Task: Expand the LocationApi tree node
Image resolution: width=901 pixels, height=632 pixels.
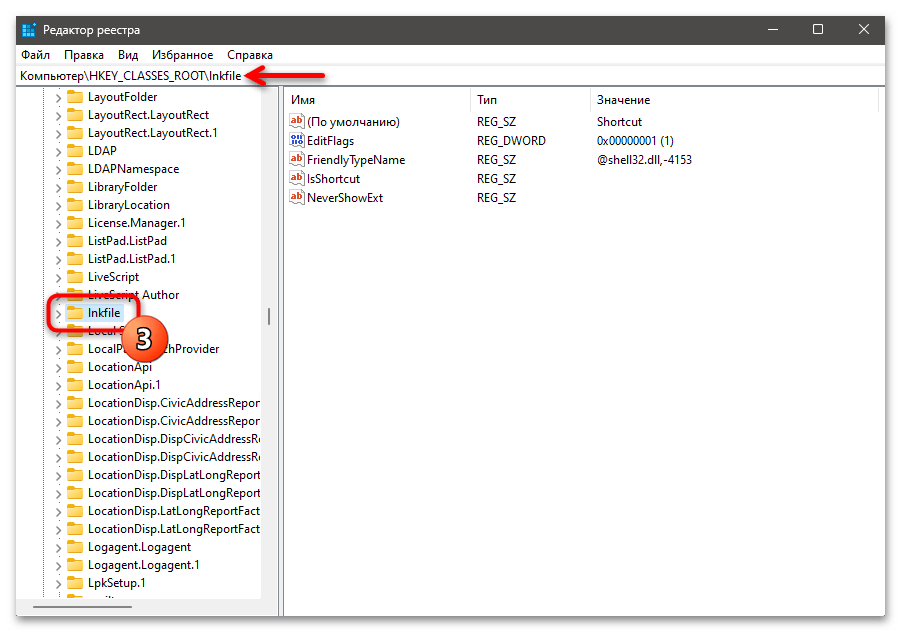Action: [x=57, y=367]
